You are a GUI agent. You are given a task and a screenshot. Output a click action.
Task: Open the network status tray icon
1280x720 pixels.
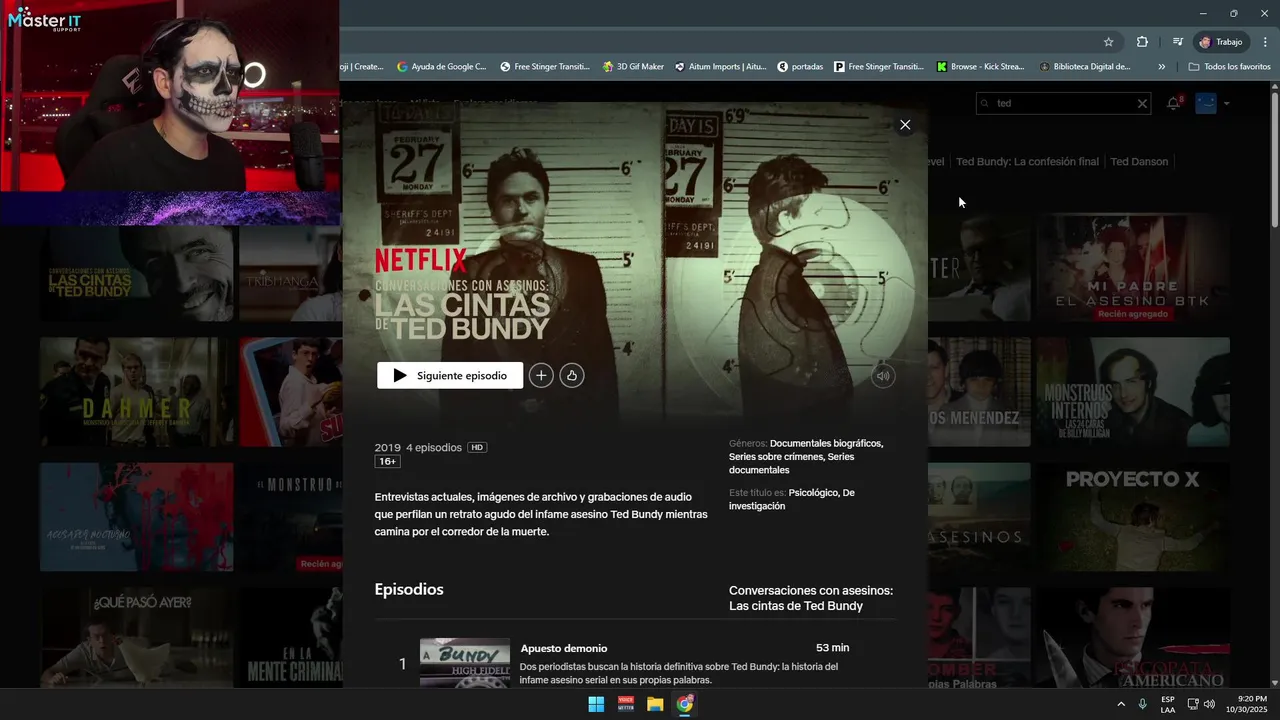click(1192, 704)
